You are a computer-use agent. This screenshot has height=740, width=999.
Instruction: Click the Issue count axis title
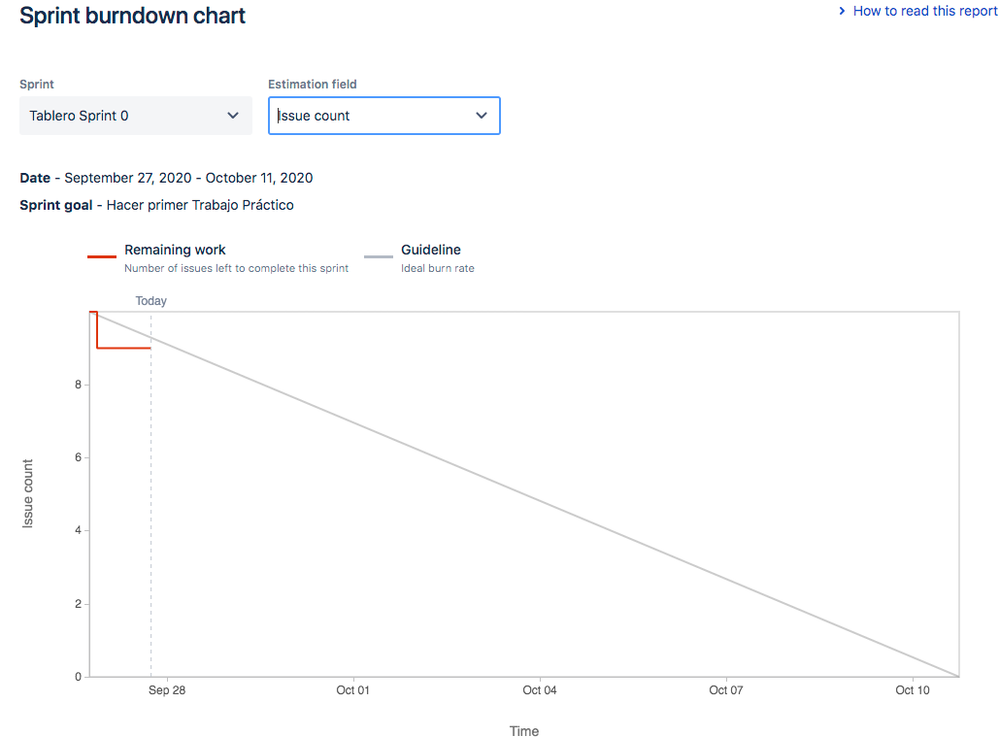27,491
